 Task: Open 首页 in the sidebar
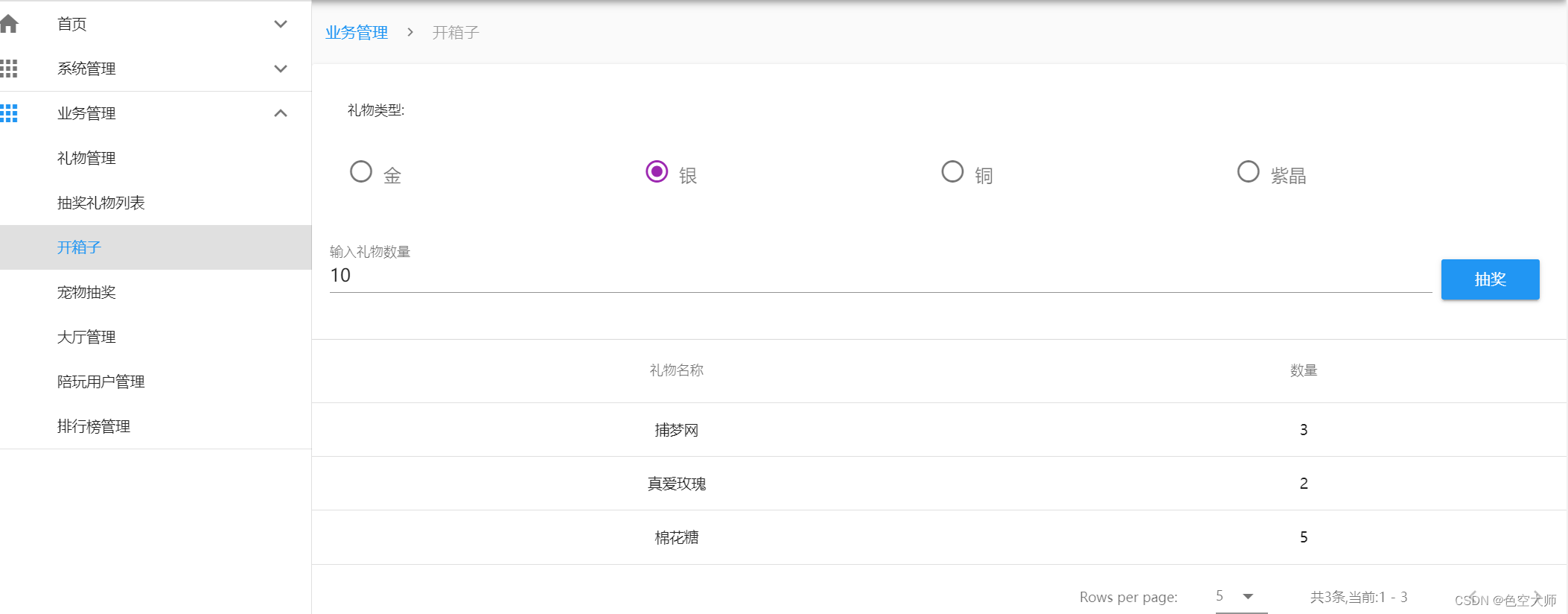(72, 24)
